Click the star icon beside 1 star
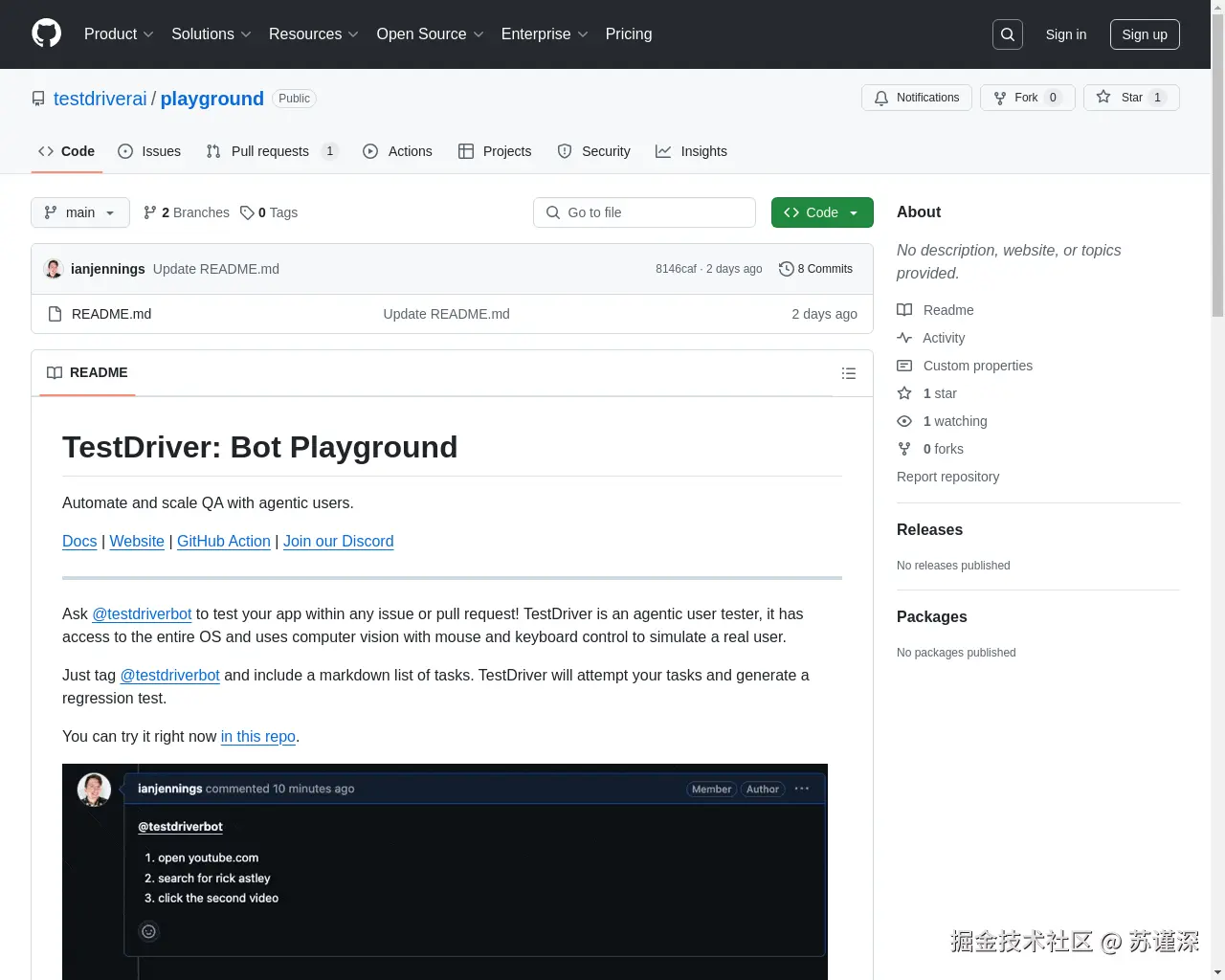This screenshot has height=980, width=1225. click(904, 393)
